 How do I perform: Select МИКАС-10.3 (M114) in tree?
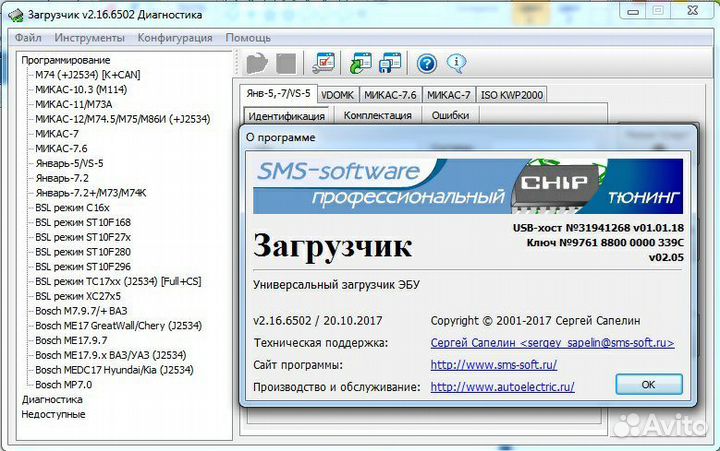click(x=81, y=90)
